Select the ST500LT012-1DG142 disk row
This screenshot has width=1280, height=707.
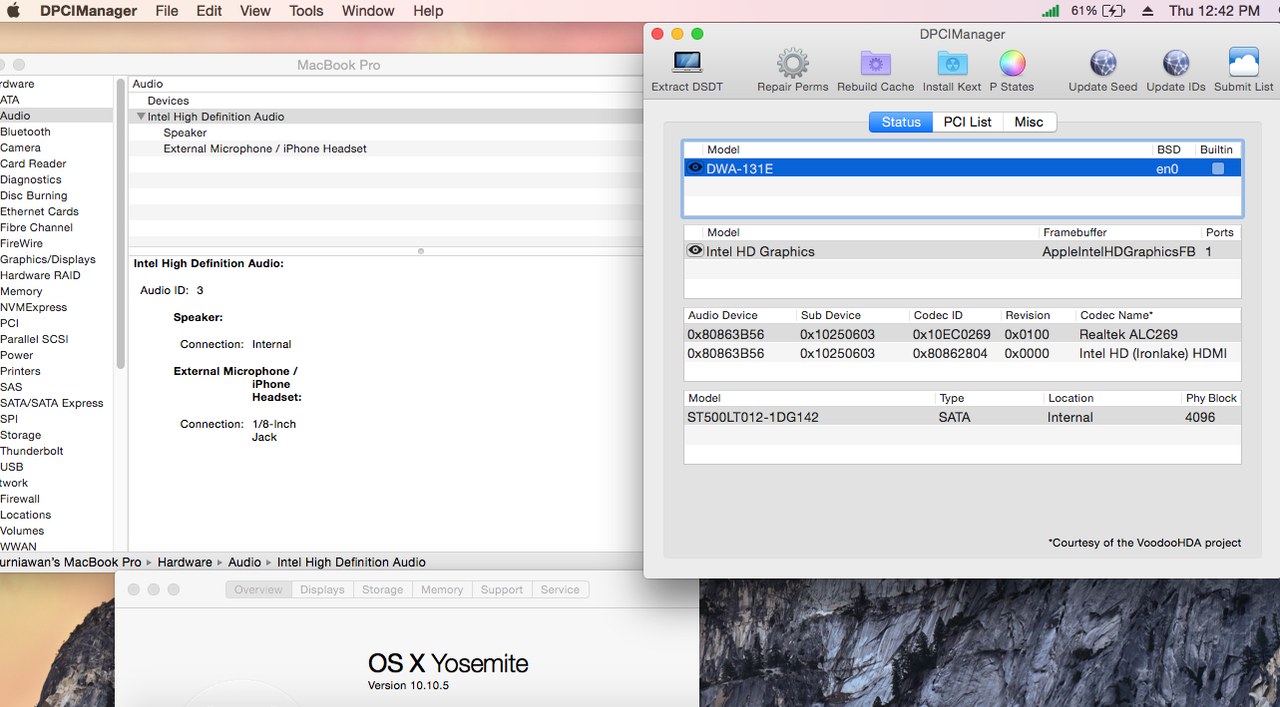pyautogui.click(x=962, y=417)
